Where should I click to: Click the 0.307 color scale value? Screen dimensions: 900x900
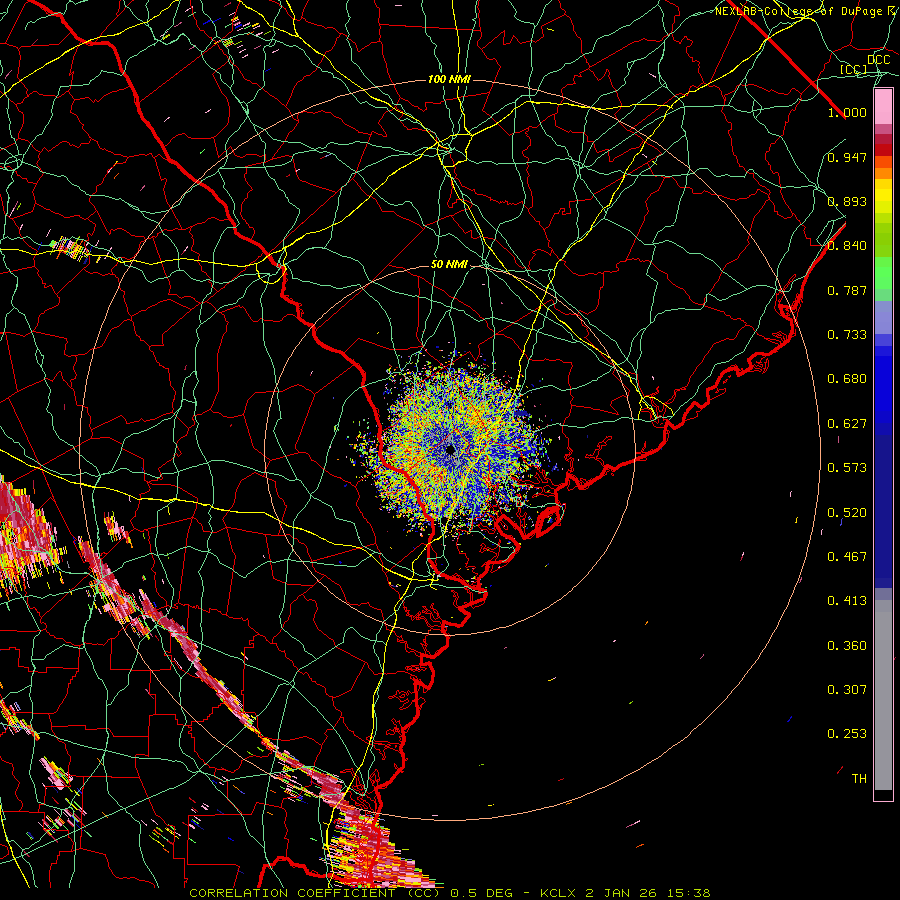(x=847, y=689)
